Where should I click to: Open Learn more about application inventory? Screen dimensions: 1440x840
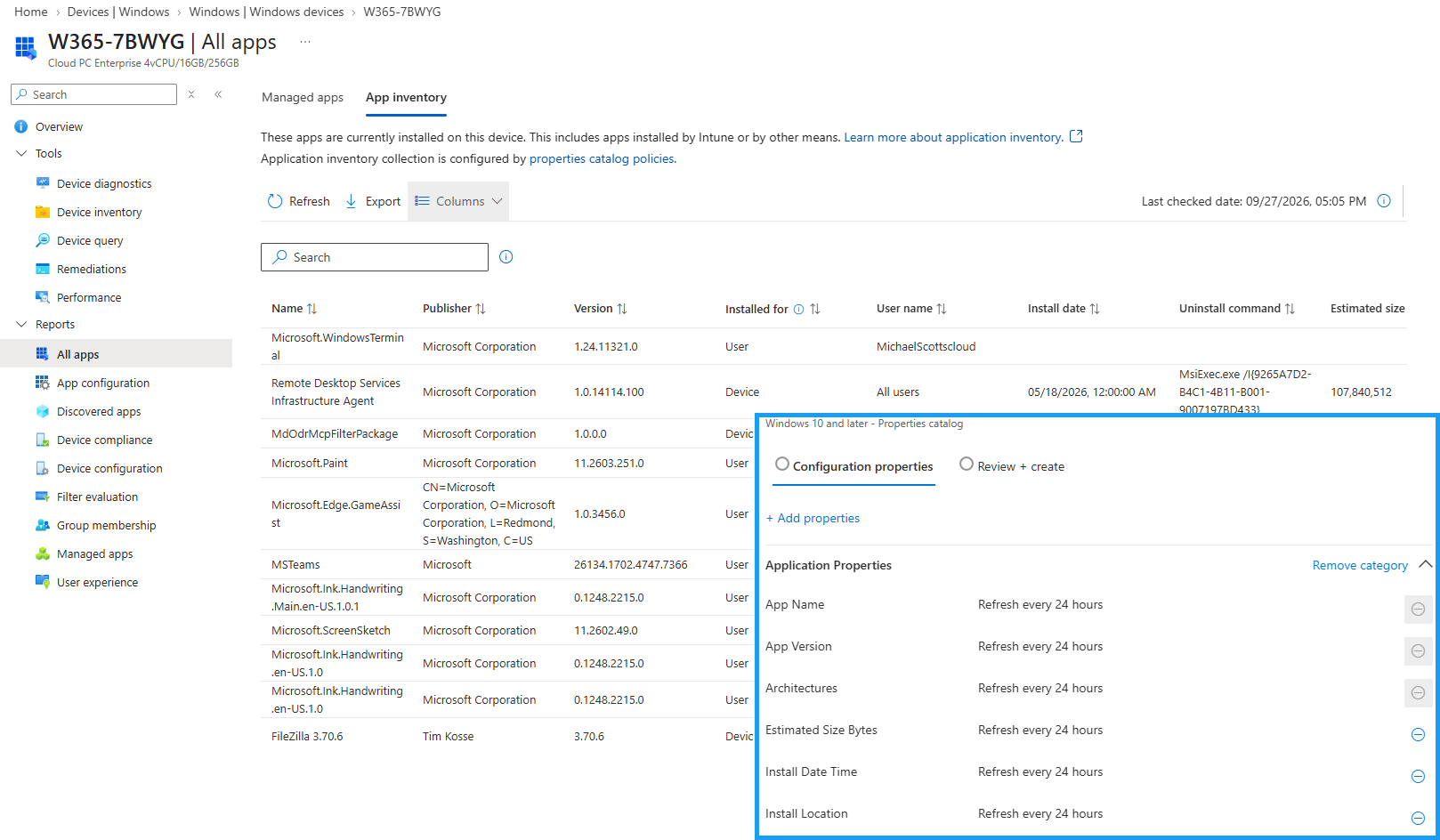[953, 137]
